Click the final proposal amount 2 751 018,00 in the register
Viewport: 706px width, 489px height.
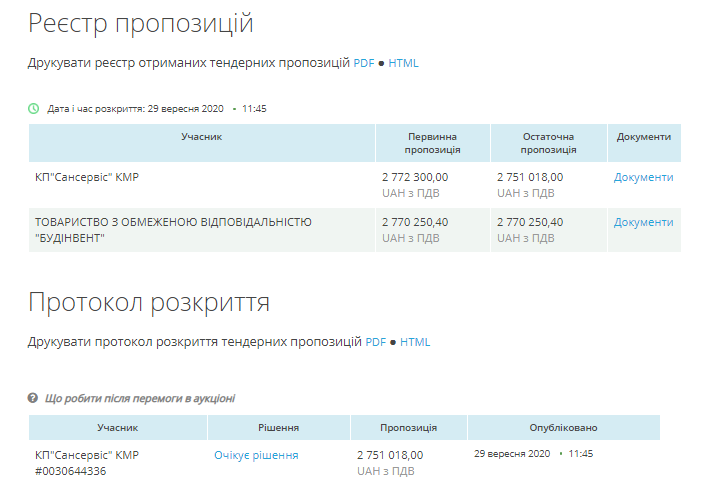click(530, 177)
